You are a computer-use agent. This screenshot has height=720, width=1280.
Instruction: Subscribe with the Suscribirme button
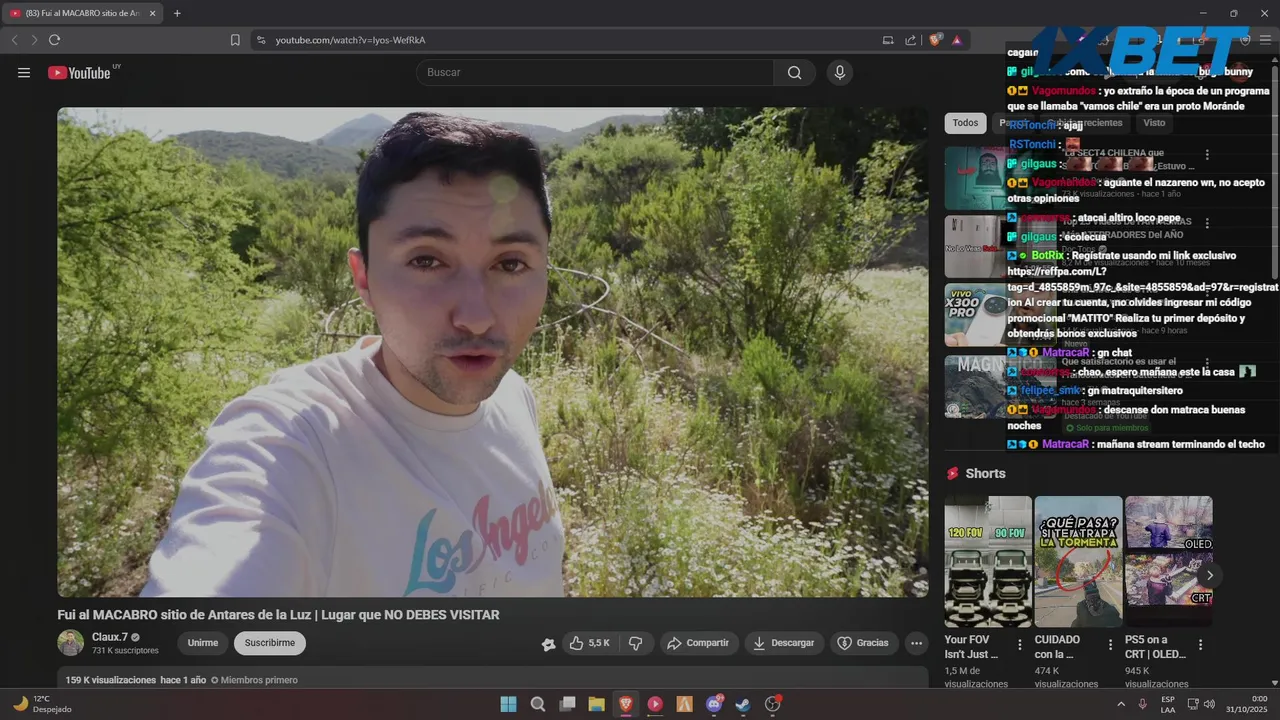270,643
